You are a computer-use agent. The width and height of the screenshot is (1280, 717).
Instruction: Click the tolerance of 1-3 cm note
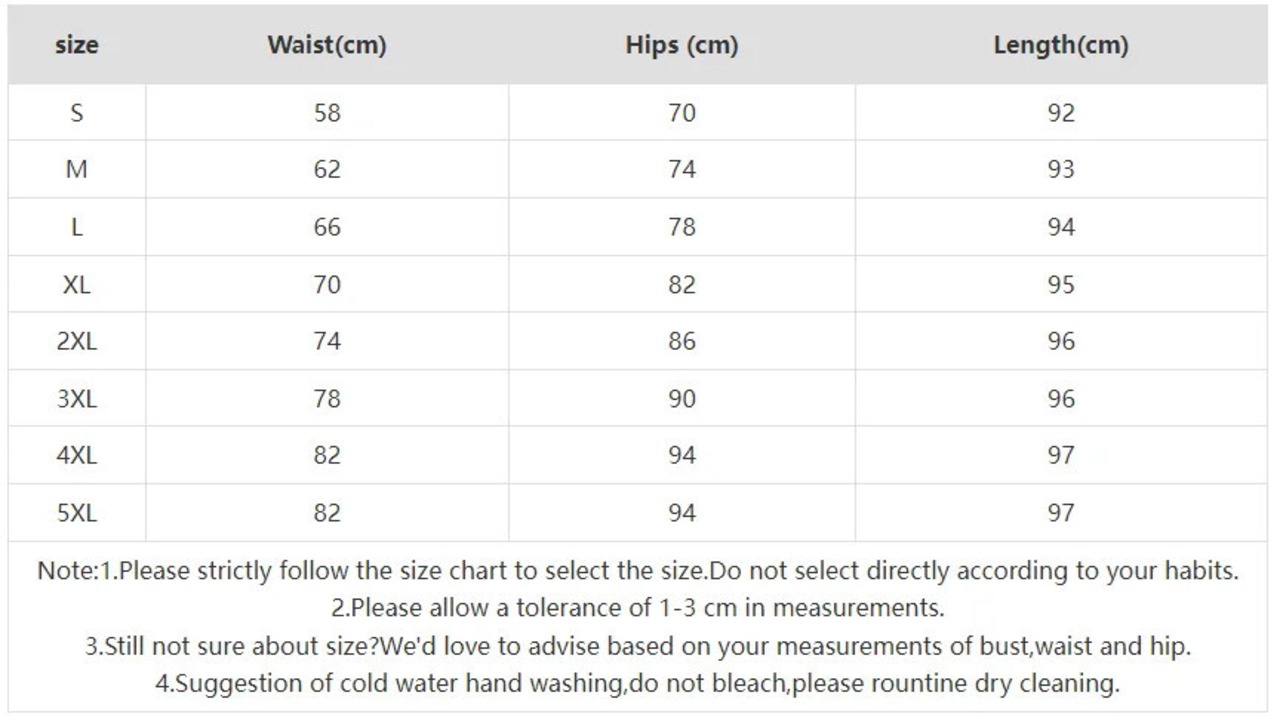(x=638, y=608)
